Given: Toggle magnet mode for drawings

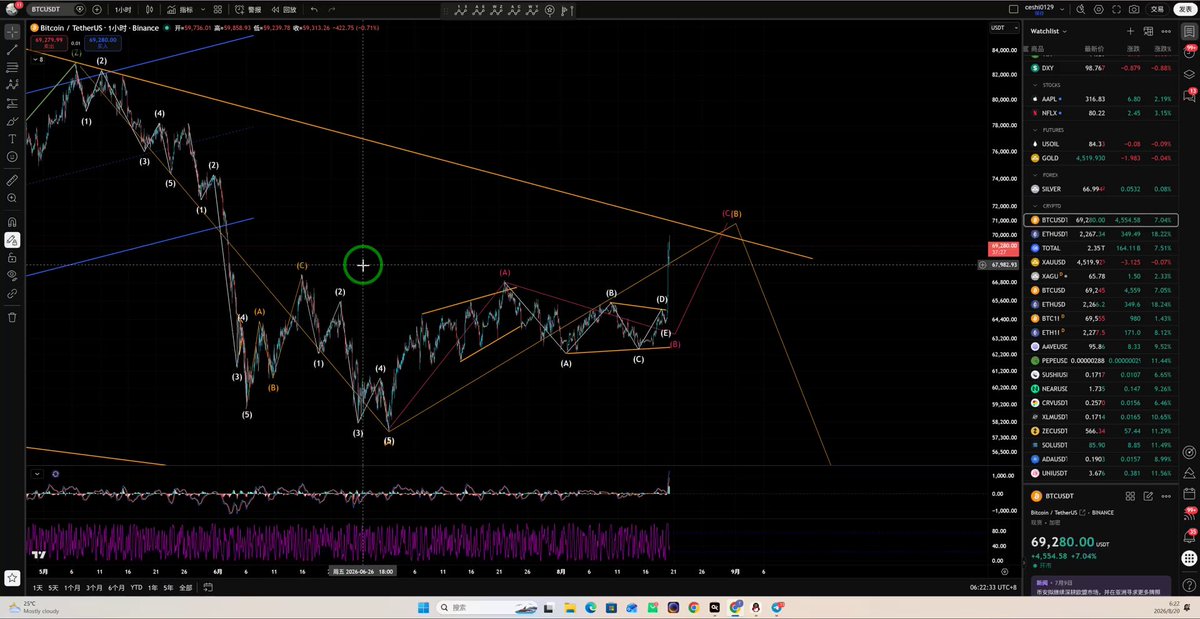Looking at the screenshot, I should [12, 221].
